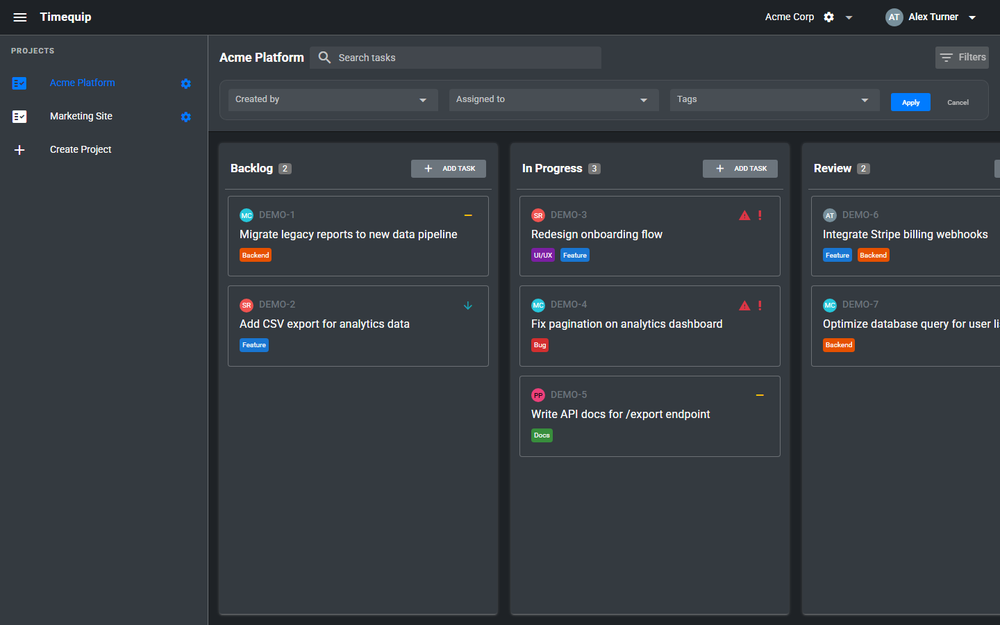Screen dimensions: 1000x625
Task: Click the Acme Corp organization name
Action: pos(789,17)
